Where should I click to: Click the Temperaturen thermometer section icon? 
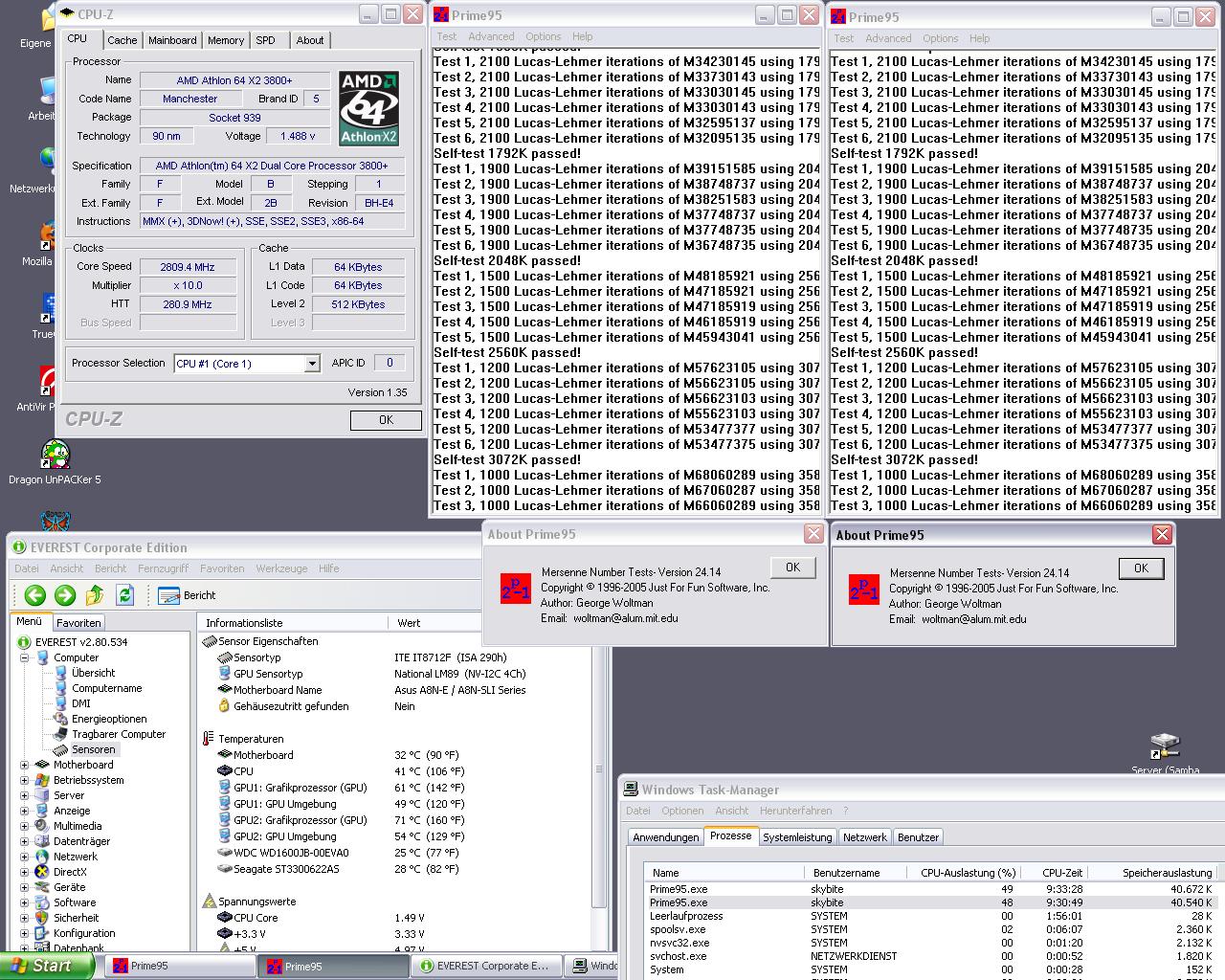(209, 739)
